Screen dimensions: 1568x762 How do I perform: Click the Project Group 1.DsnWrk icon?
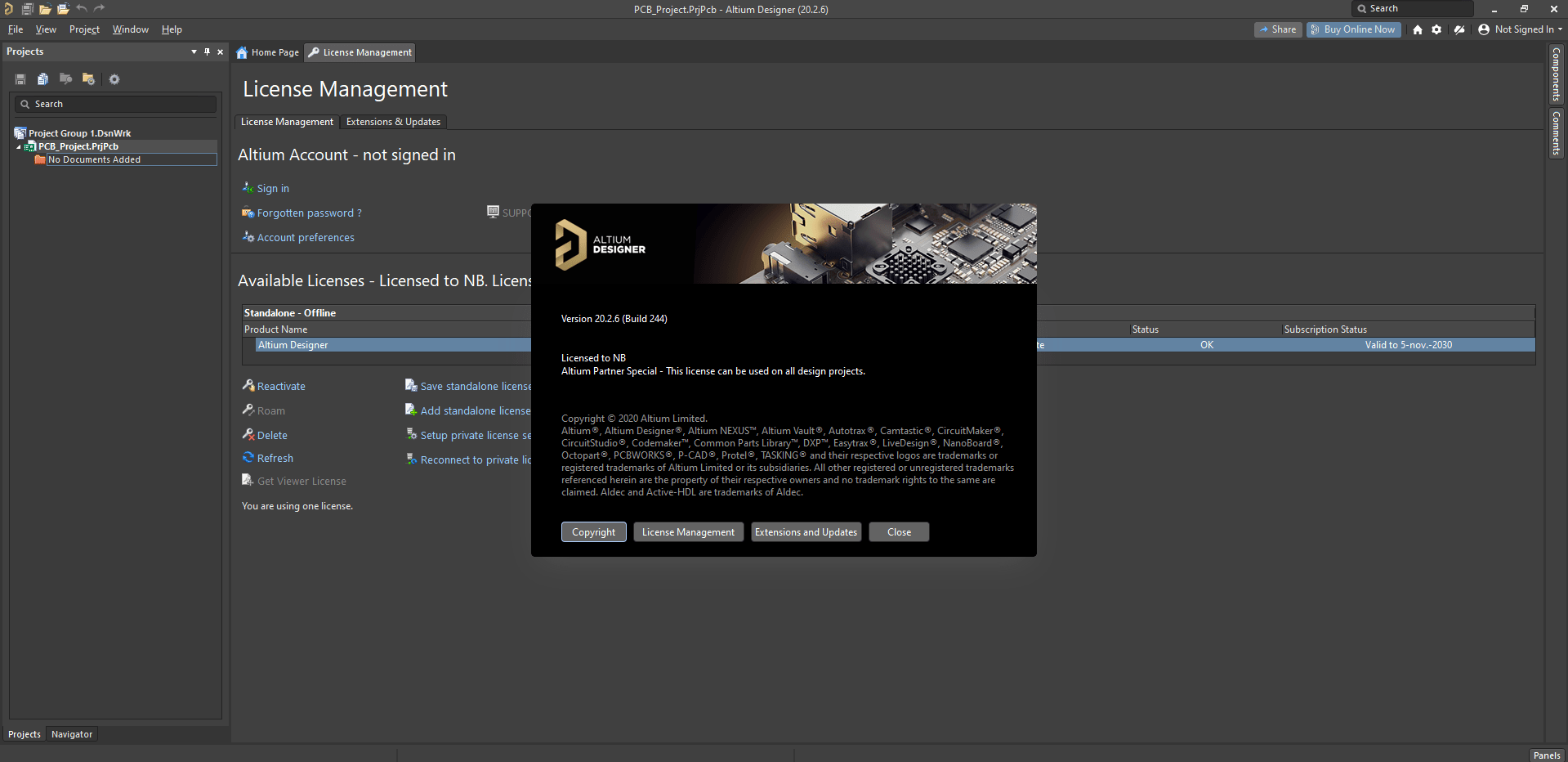tap(20, 133)
